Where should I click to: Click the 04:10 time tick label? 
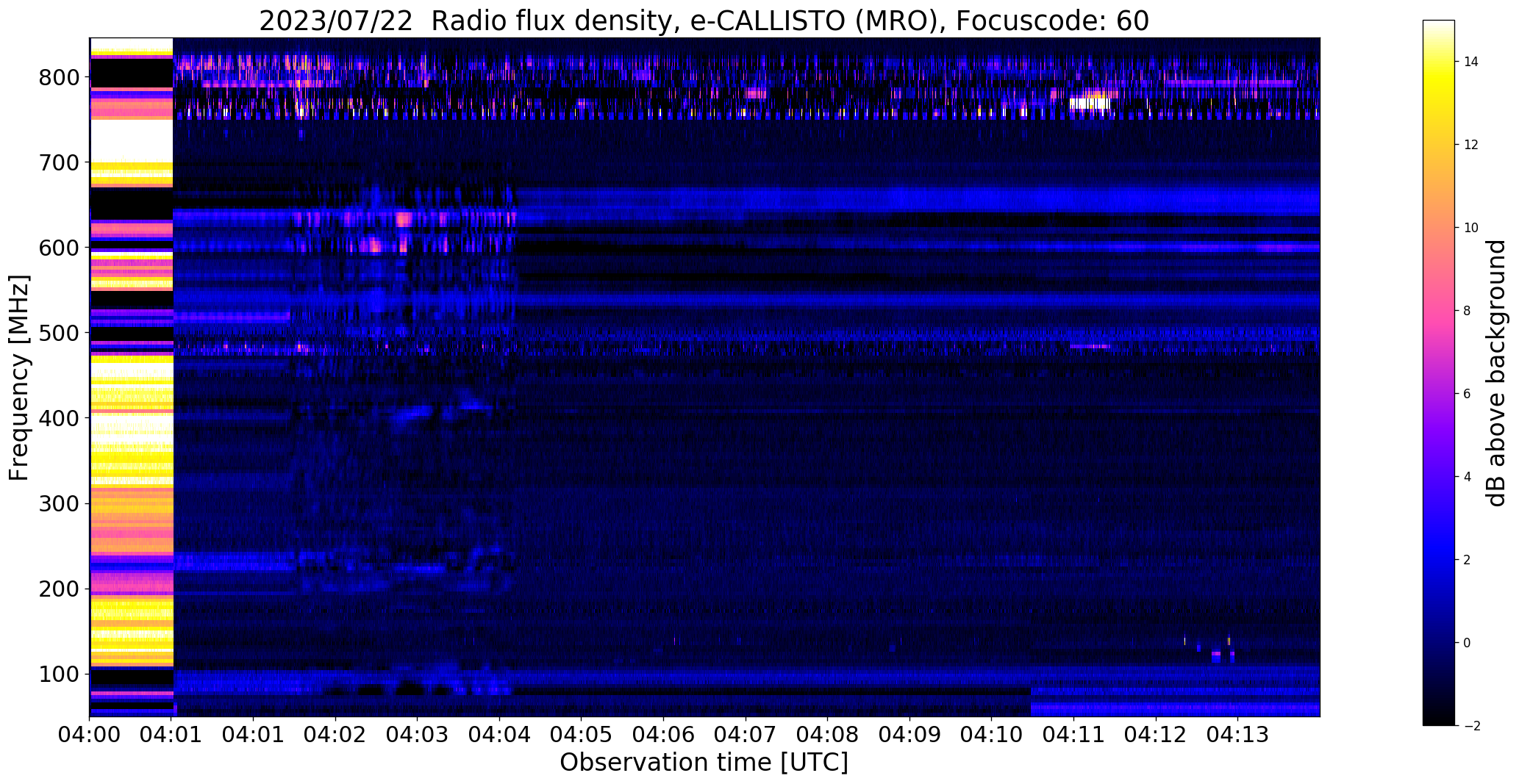pos(991,734)
